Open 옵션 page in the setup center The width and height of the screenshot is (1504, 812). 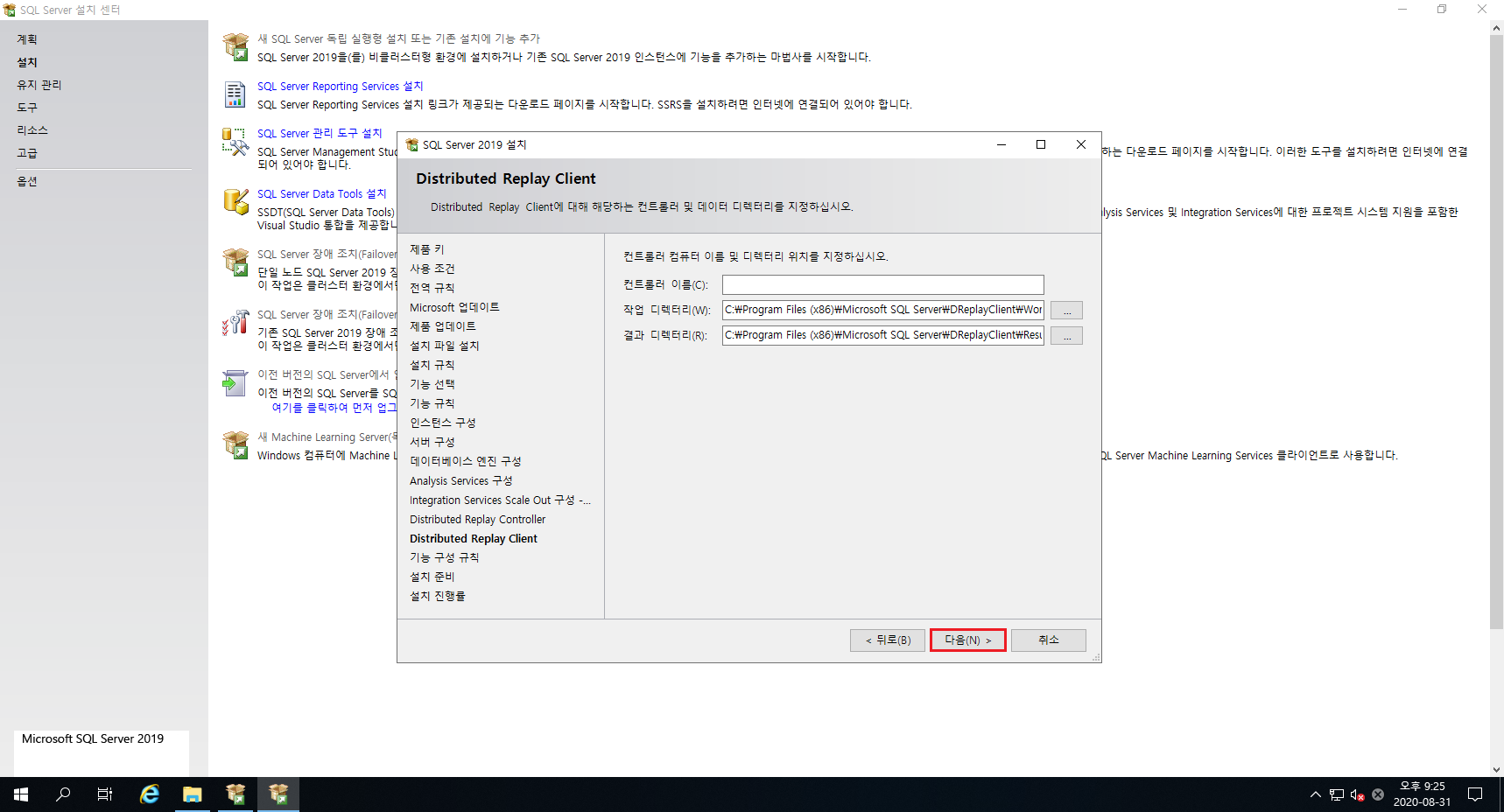click(27, 181)
